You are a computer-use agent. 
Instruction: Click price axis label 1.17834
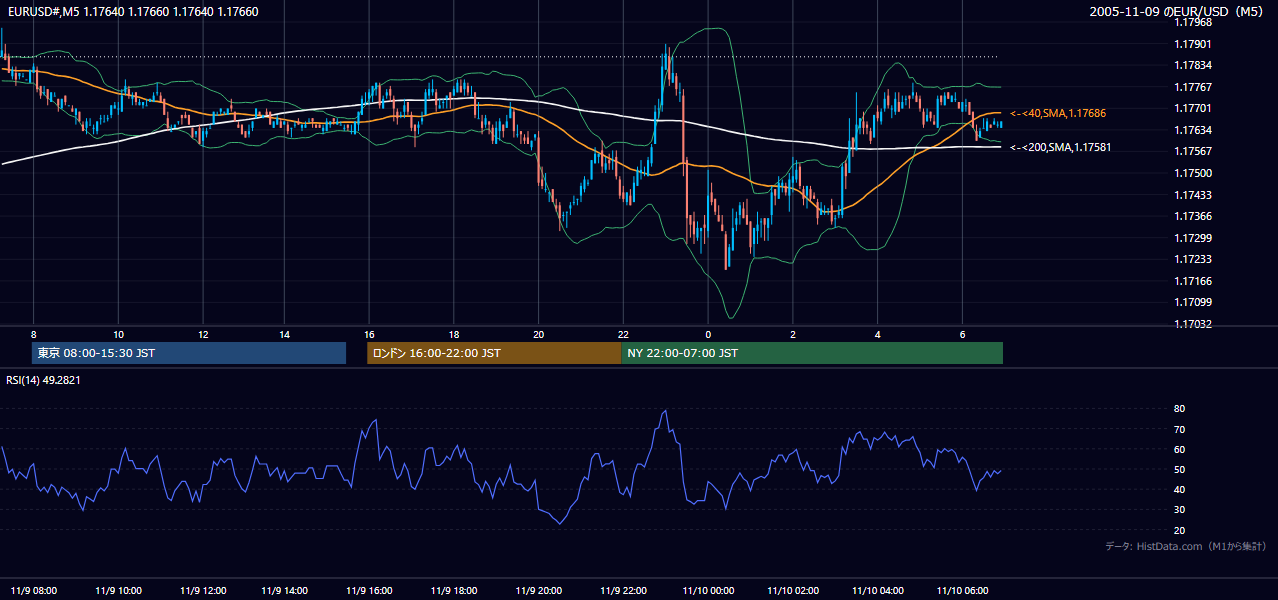1192,65
